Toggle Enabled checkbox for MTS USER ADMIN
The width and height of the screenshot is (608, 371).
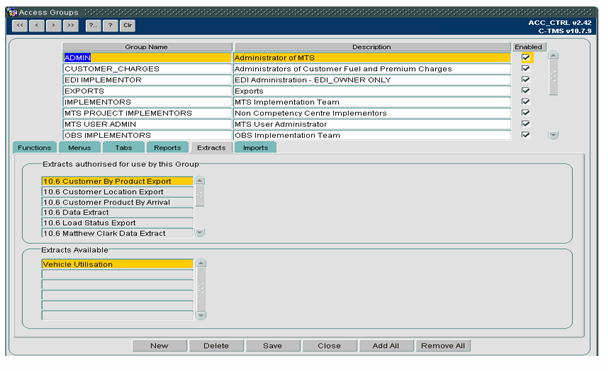tap(526, 124)
